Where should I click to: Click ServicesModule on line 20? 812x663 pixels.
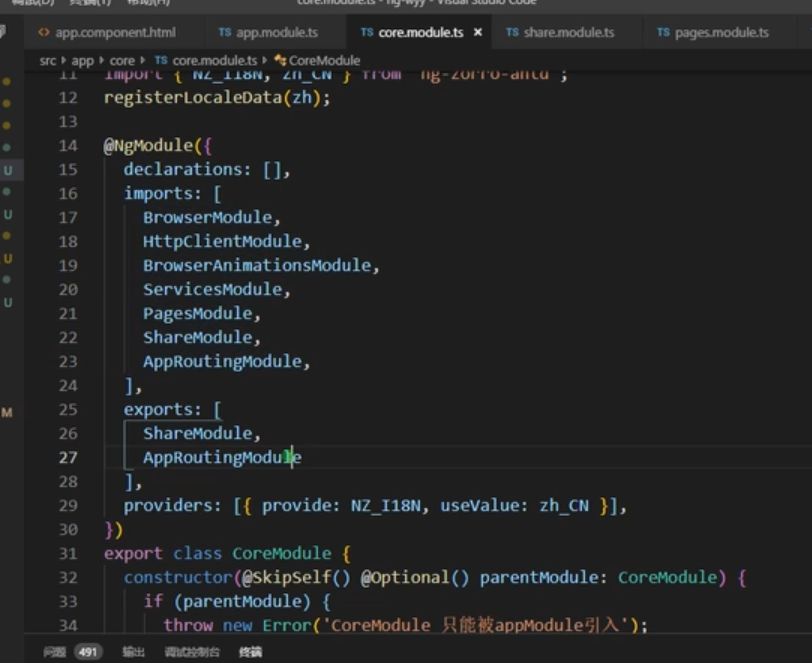213,289
